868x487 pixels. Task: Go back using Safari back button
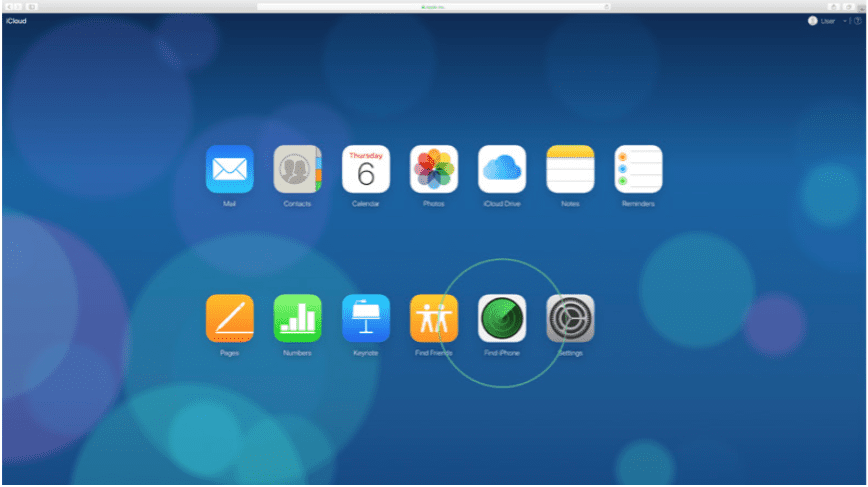coord(7,6)
